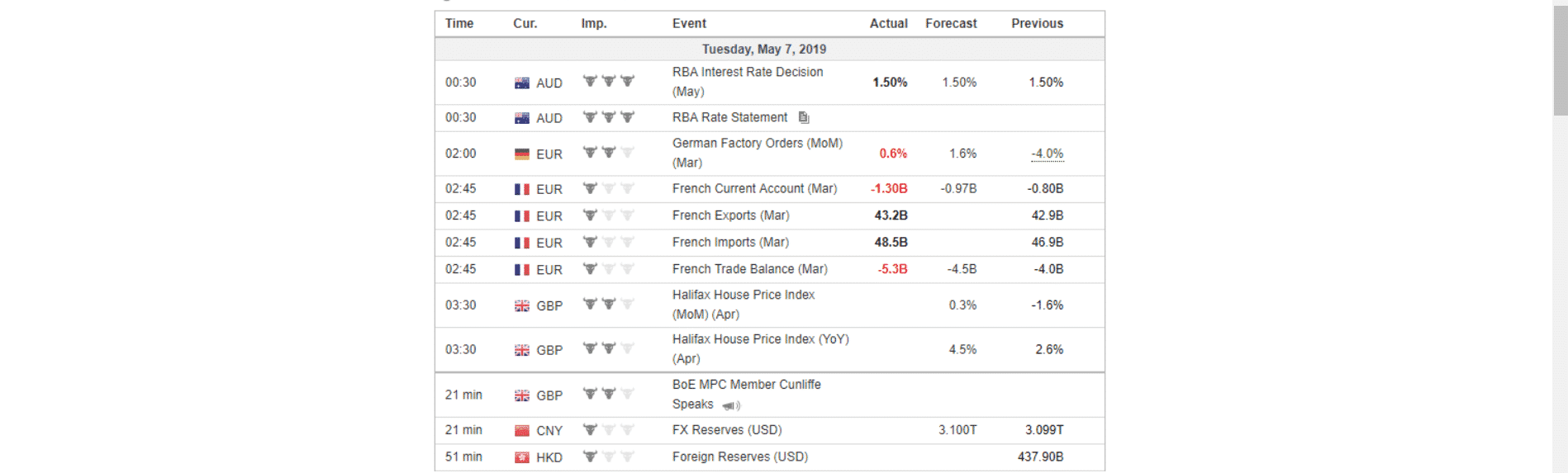
Task: Click the French flag in French Exports row
Action: coord(522,216)
